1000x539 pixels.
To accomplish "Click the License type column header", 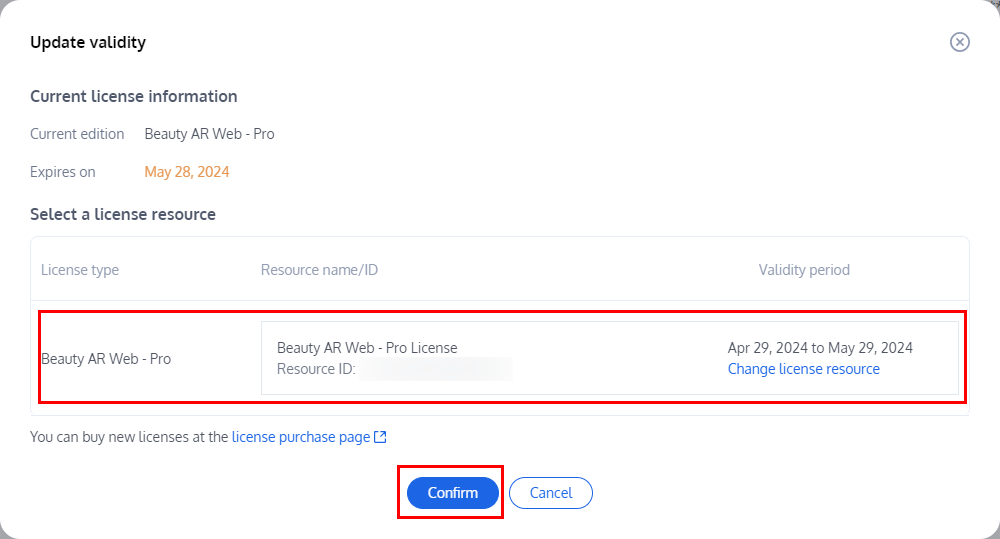I will pyautogui.click(x=80, y=270).
